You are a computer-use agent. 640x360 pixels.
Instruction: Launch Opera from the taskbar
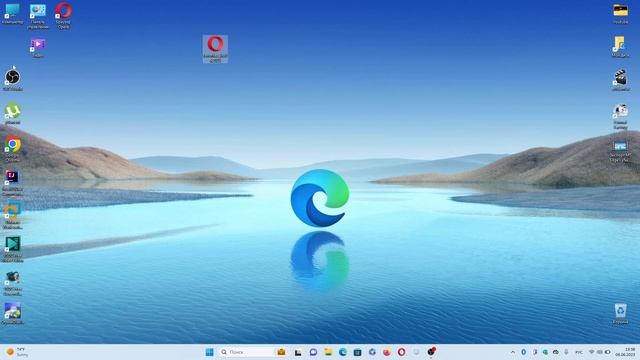point(401,352)
